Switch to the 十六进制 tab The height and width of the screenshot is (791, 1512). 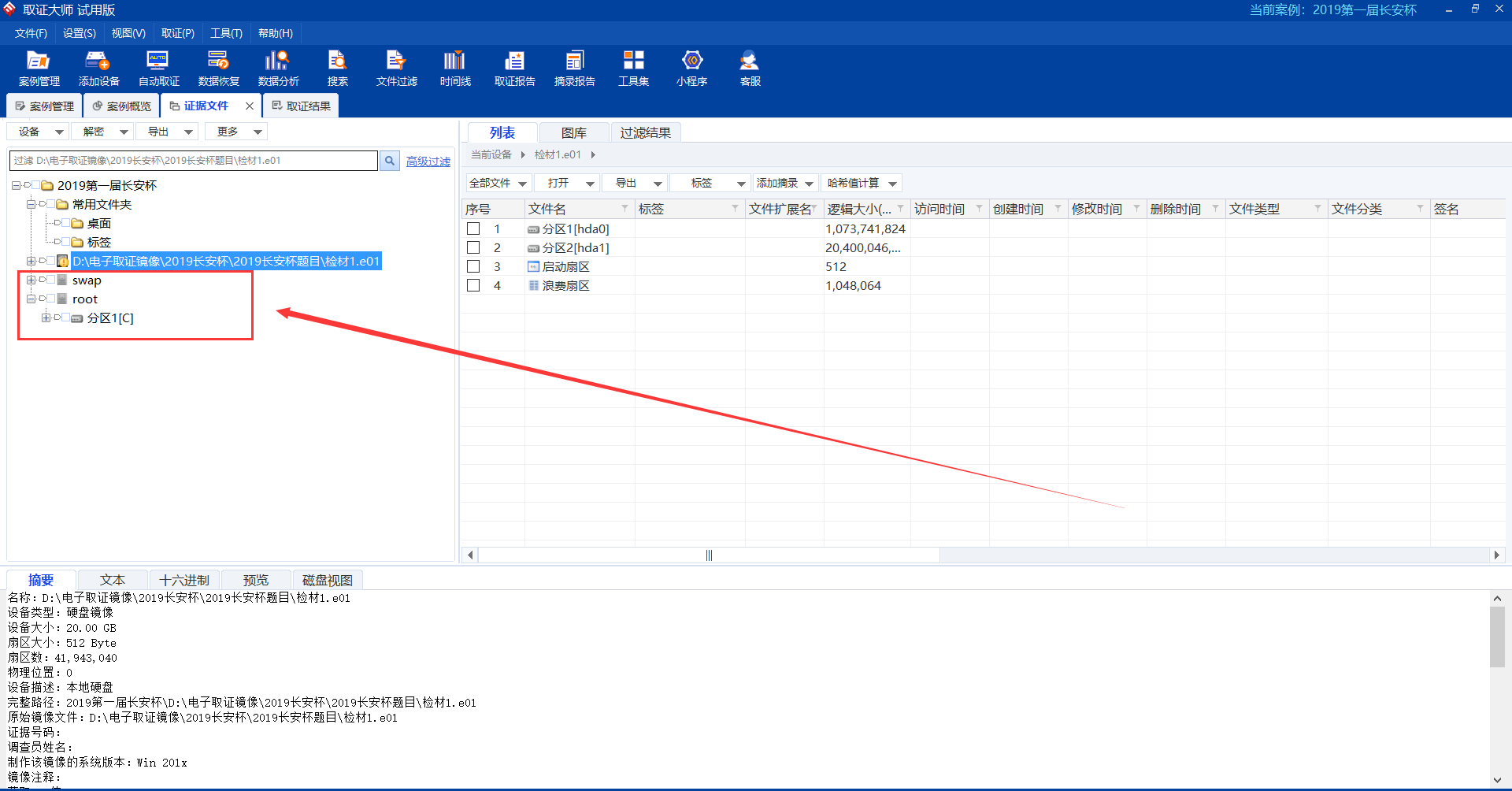pos(184,580)
